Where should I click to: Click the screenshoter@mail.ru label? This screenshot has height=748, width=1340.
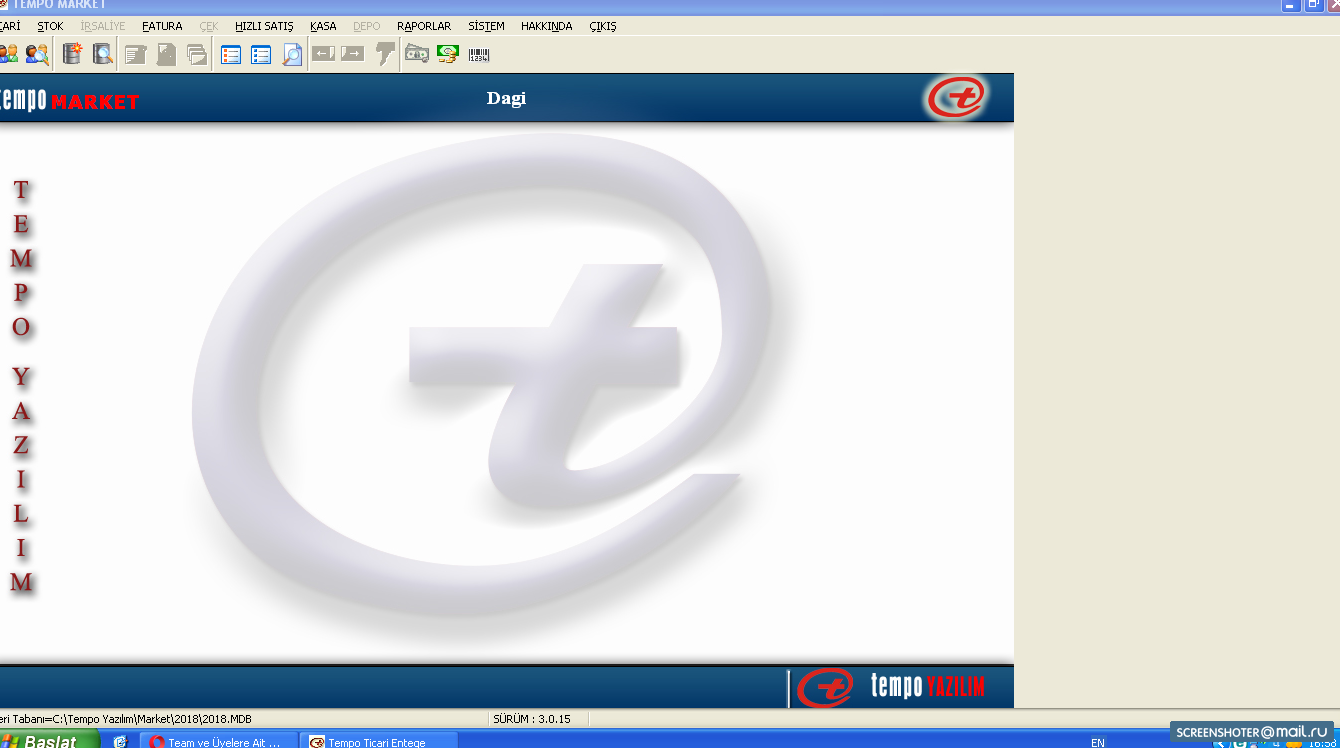click(1251, 732)
